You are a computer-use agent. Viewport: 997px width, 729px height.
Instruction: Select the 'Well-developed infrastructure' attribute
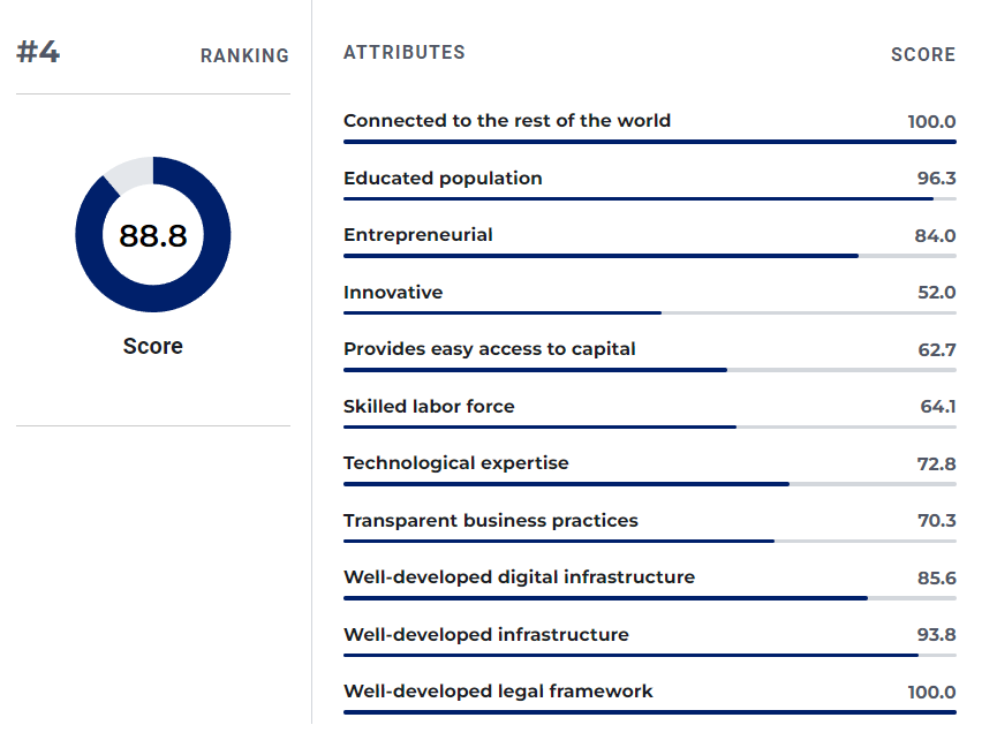click(x=486, y=634)
